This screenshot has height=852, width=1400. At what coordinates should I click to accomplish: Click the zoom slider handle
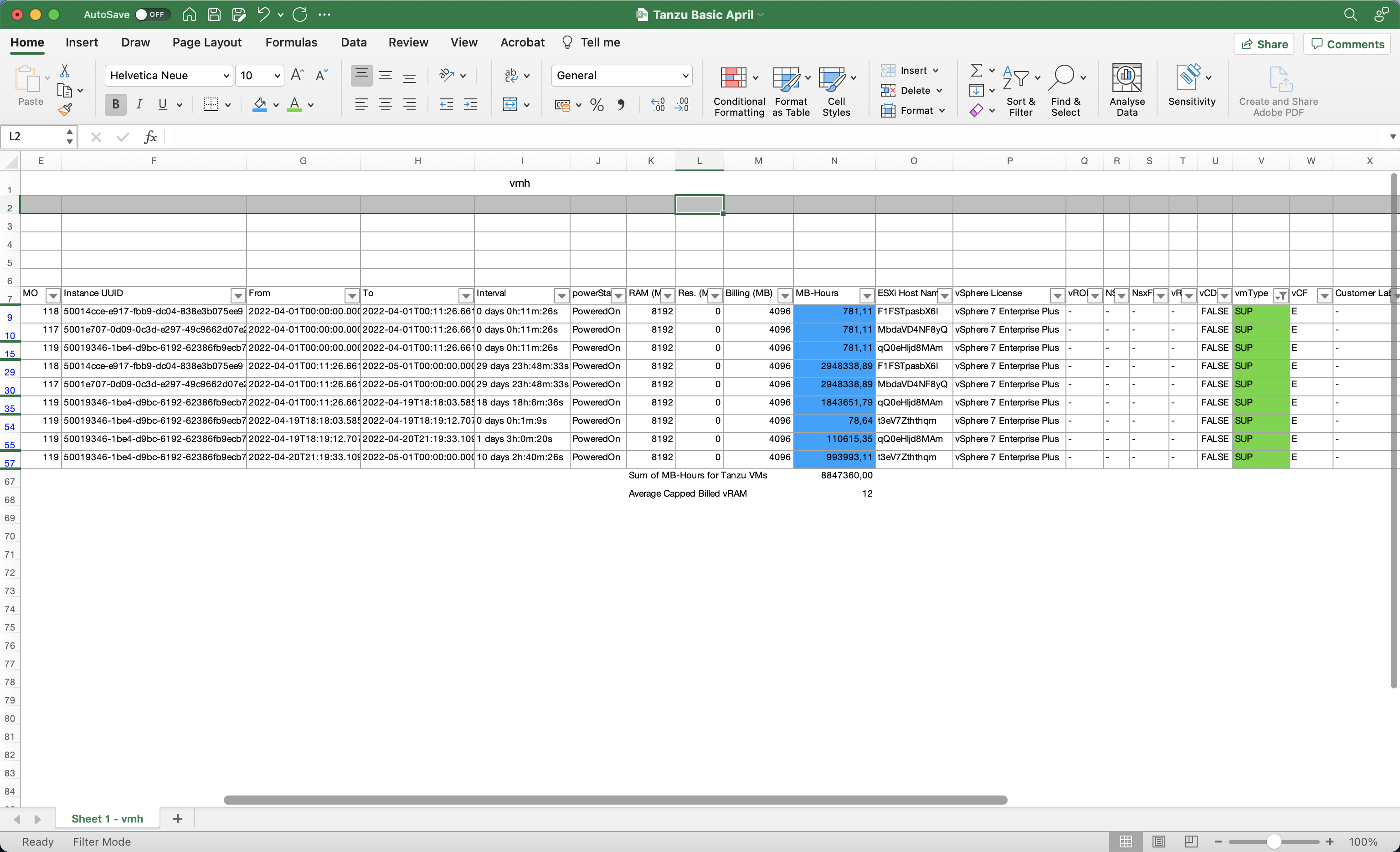tap(1273, 842)
